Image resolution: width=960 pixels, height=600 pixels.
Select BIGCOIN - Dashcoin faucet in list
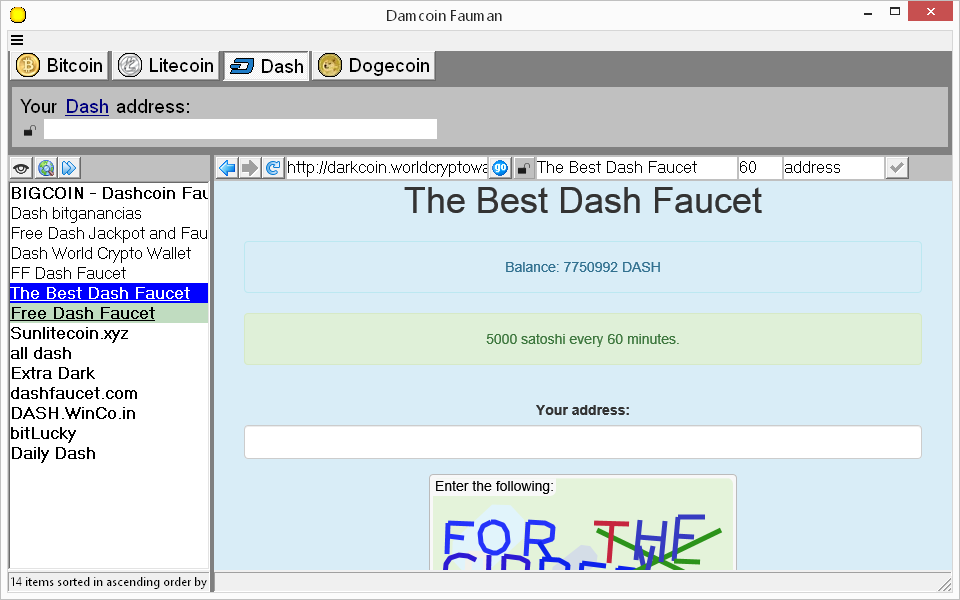[x=109, y=193]
